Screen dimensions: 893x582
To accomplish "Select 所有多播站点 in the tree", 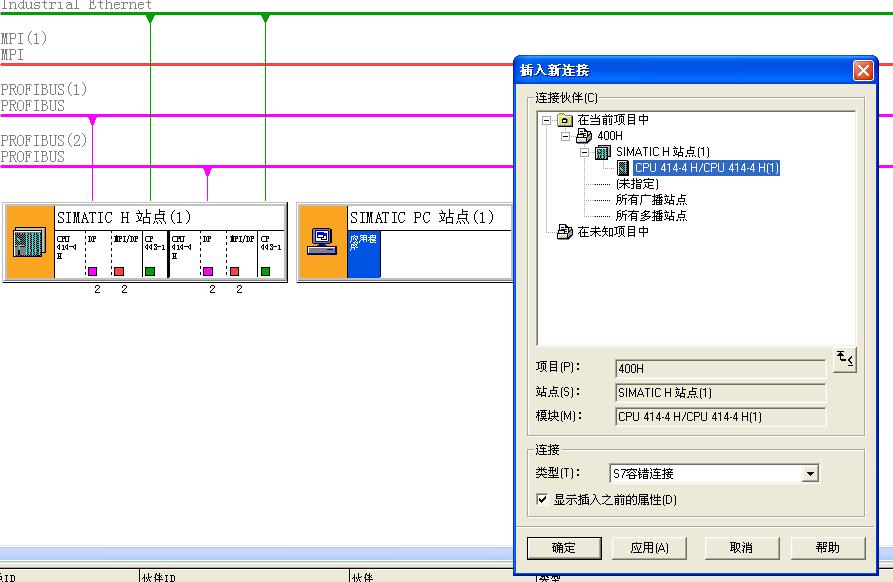I will point(651,216).
